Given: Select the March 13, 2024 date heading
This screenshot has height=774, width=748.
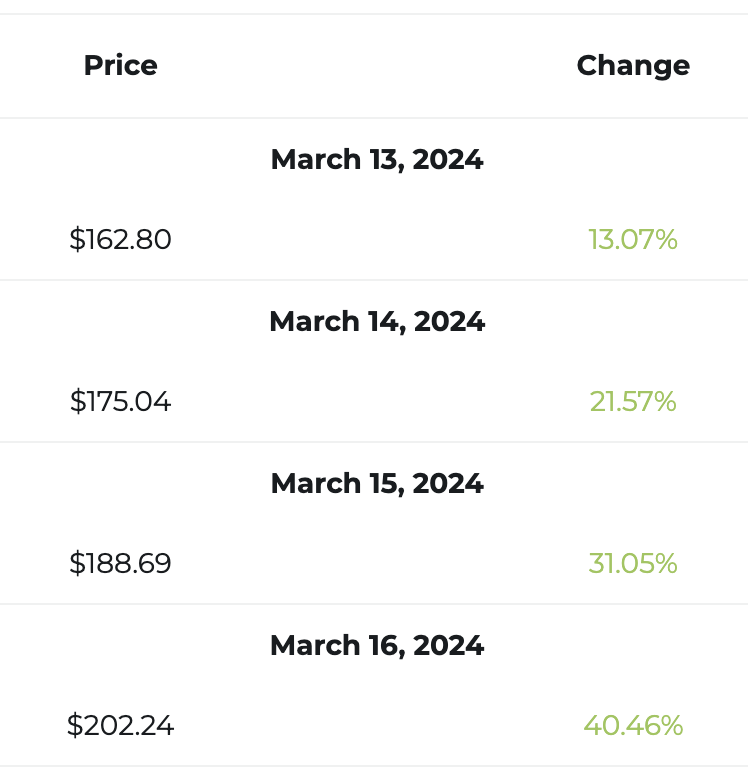Looking at the screenshot, I should (x=377, y=160).
